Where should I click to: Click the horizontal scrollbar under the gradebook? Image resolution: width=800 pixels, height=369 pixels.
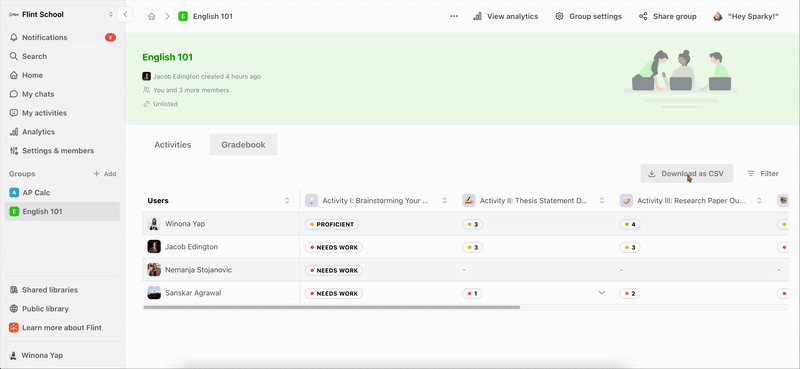332,307
